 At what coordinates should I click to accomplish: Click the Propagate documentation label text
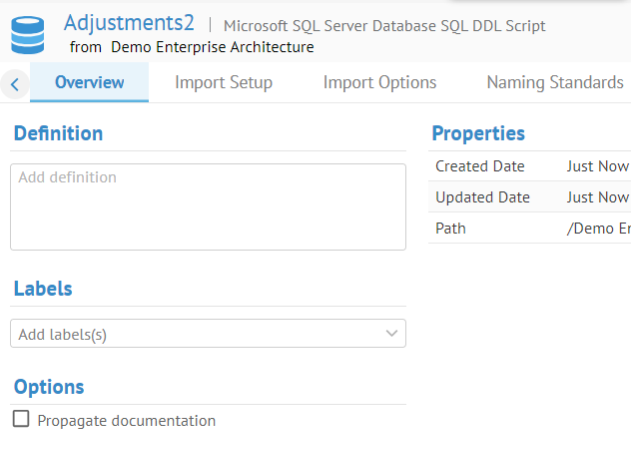click(126, 421)
